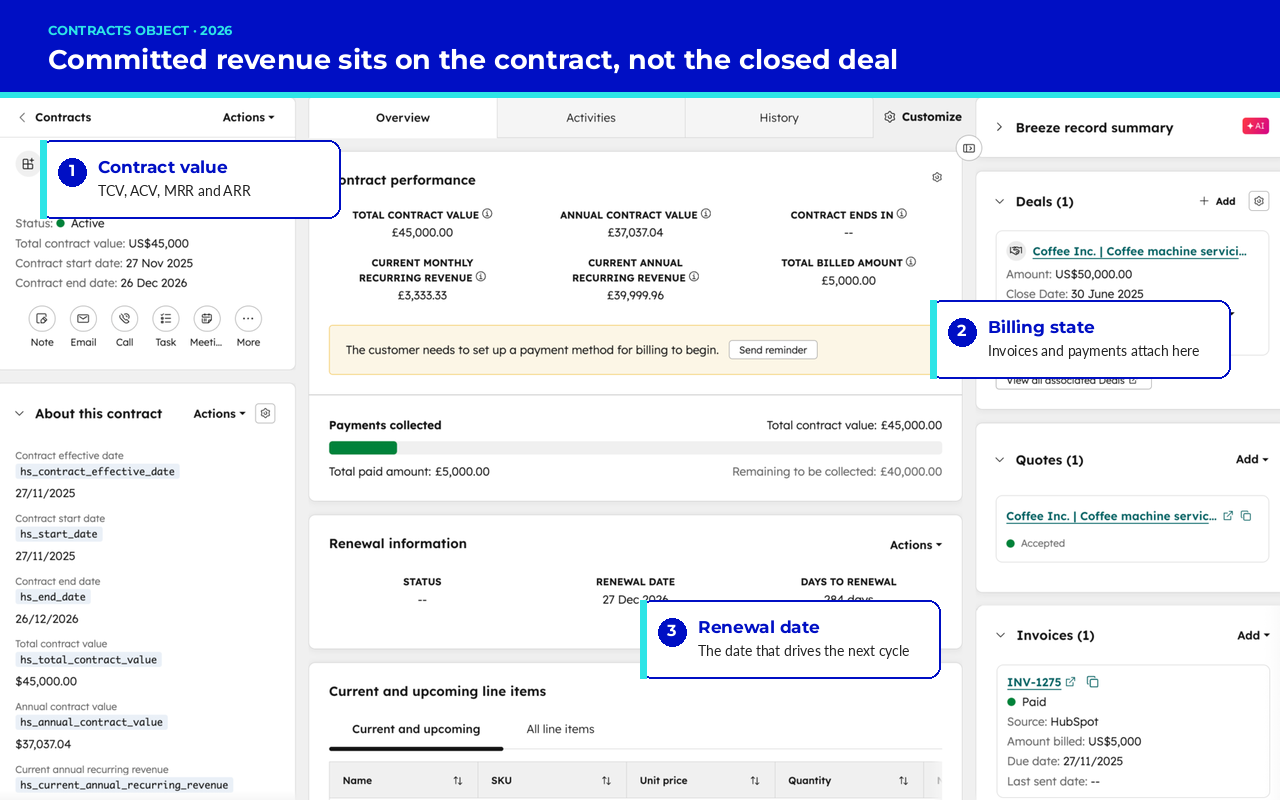Click the Breeze AI badge
This screenshot has height=800, width=1280.
[1255, 126]
